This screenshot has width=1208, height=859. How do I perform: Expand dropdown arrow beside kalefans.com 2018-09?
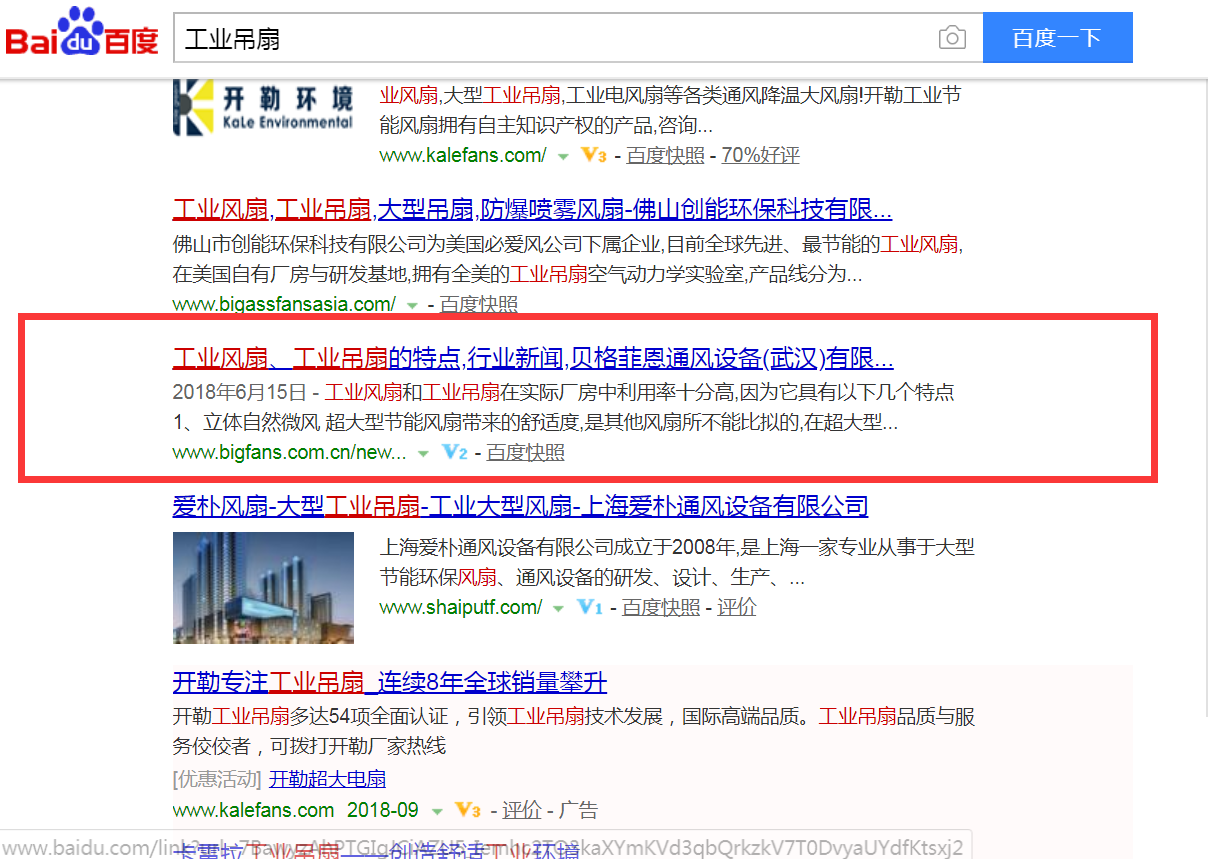click(x=437, y=811)
